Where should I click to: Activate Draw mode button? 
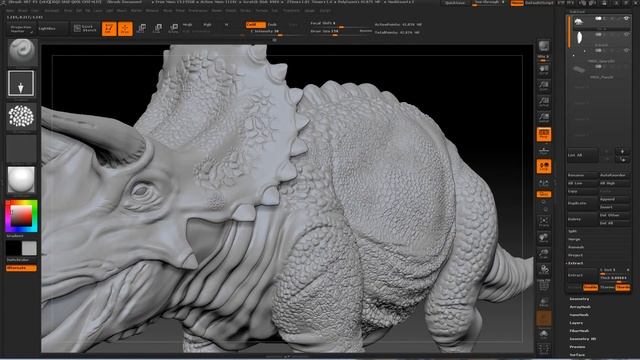(x=125, y=28)
